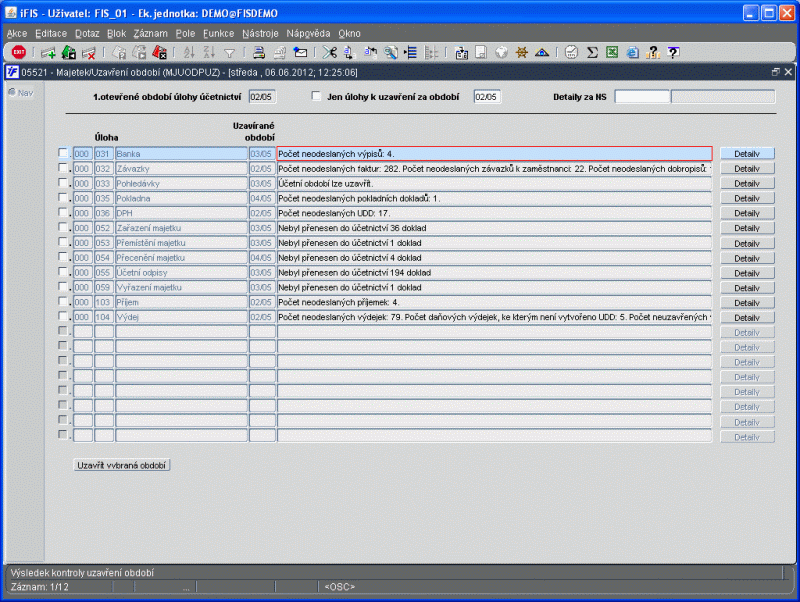Click the restore inner window icon
The width and height of the screenshot is (800, 602).
(776, 72)
